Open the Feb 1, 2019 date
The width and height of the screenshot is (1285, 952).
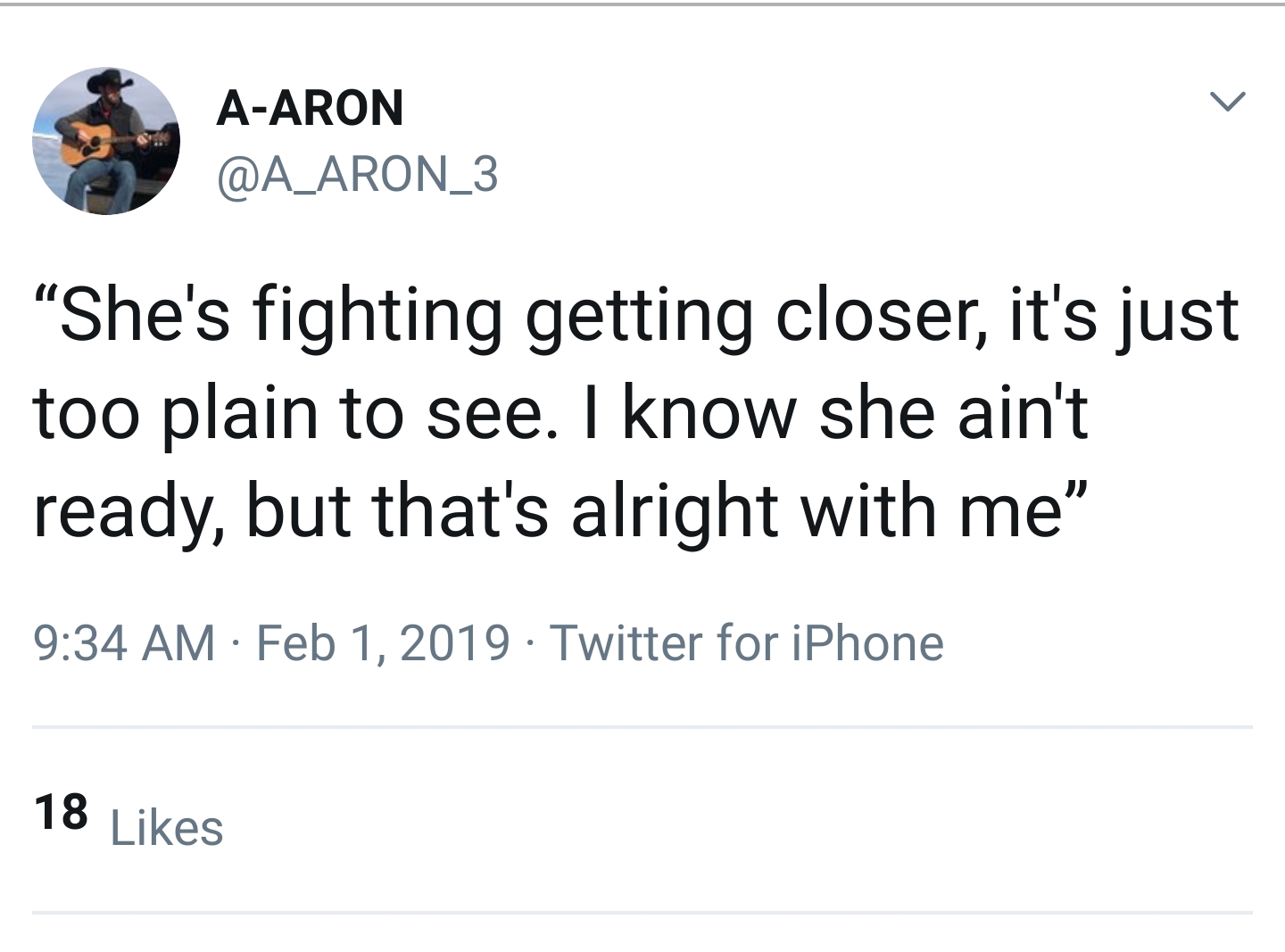(383, 643)
